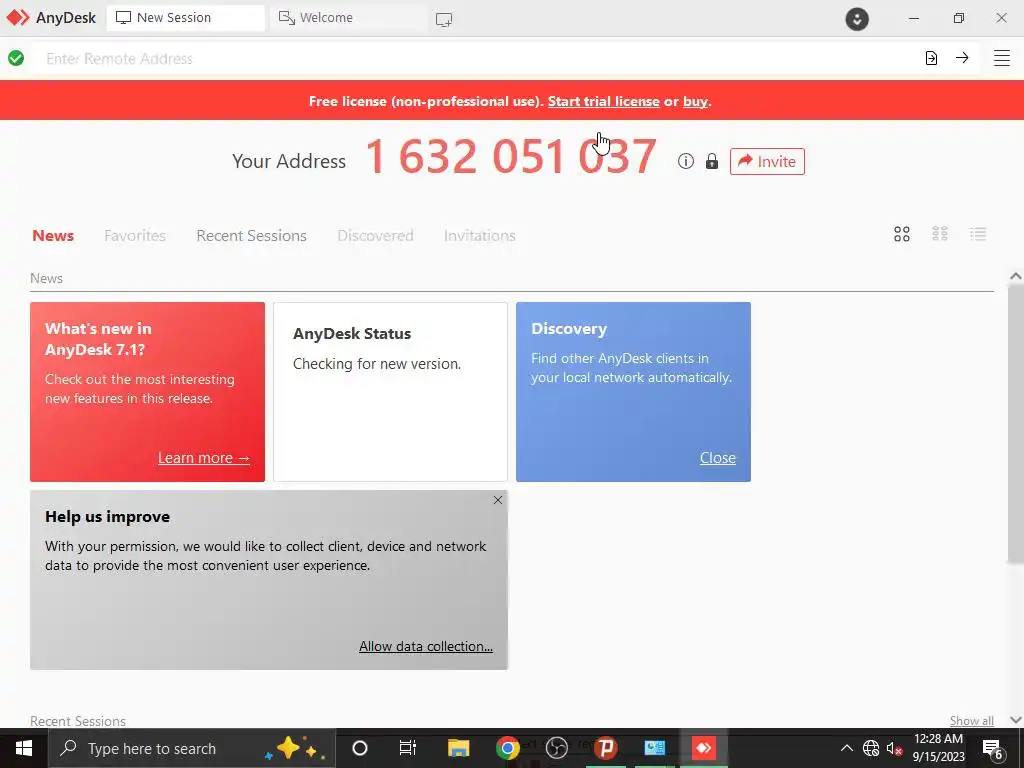Open File Explorer from taskbar
This screenshot has height=768, width=1024.
[x=458, y=748]
